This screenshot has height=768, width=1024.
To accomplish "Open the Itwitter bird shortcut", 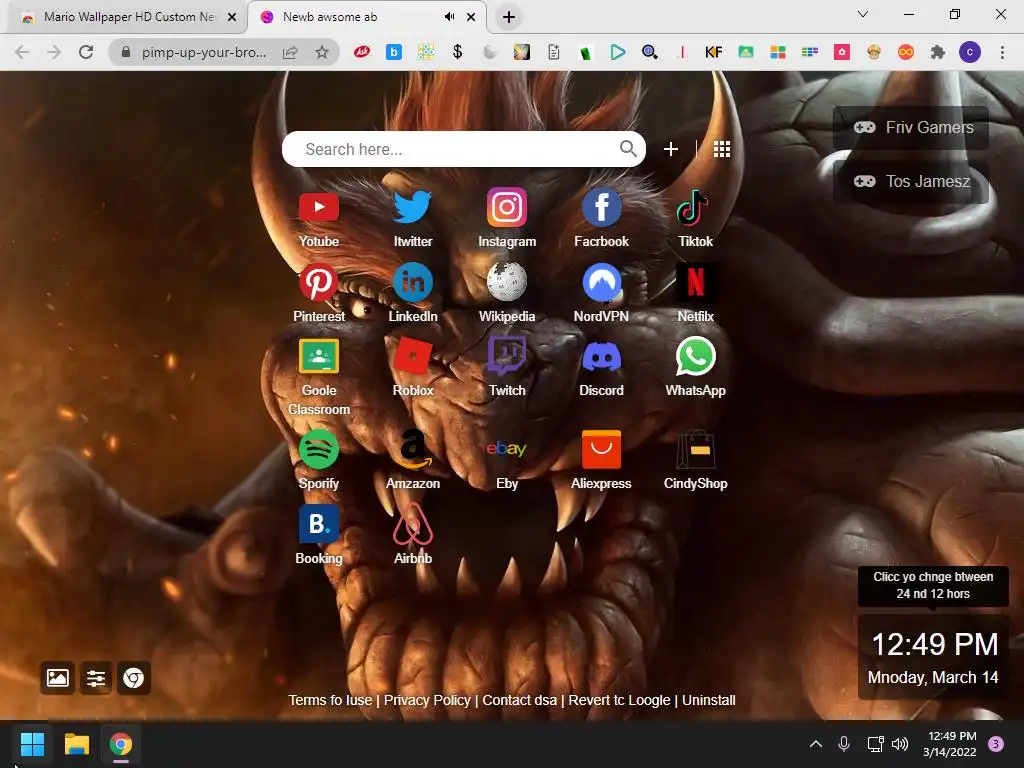I will tap(413, 207).
